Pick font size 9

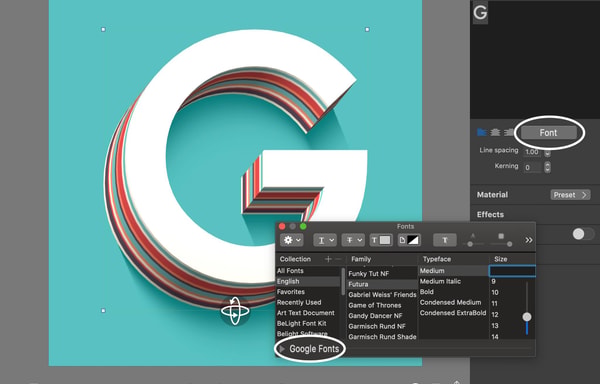[494, 281]
